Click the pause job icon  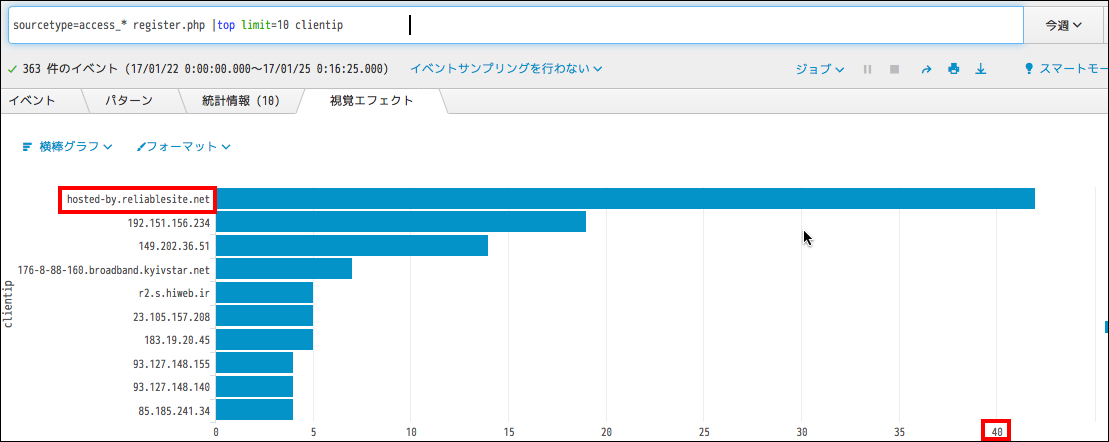coord(867,69)
